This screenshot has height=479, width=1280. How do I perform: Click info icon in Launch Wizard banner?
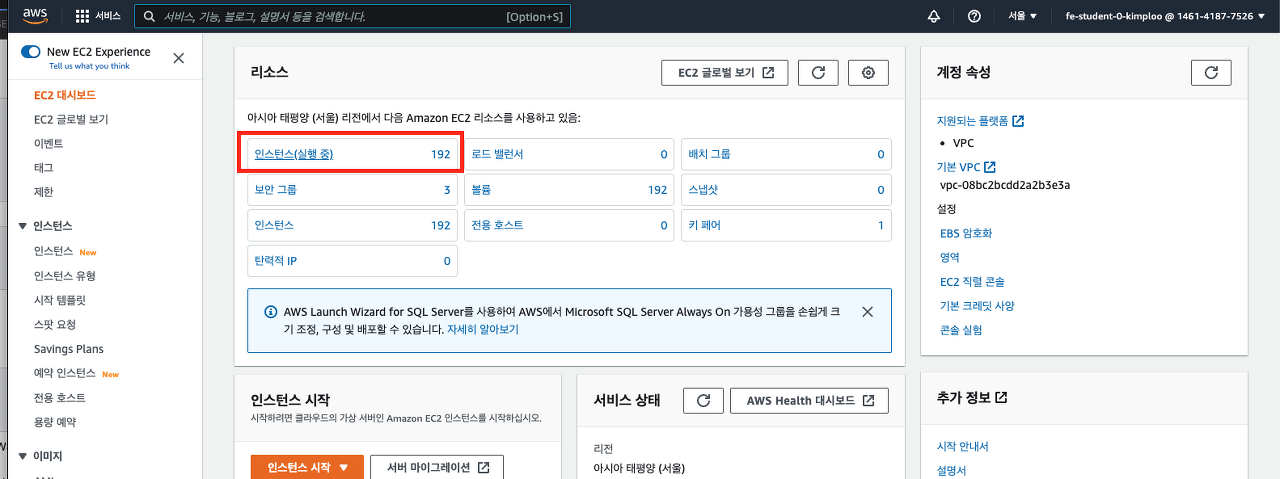pos(270,312)
